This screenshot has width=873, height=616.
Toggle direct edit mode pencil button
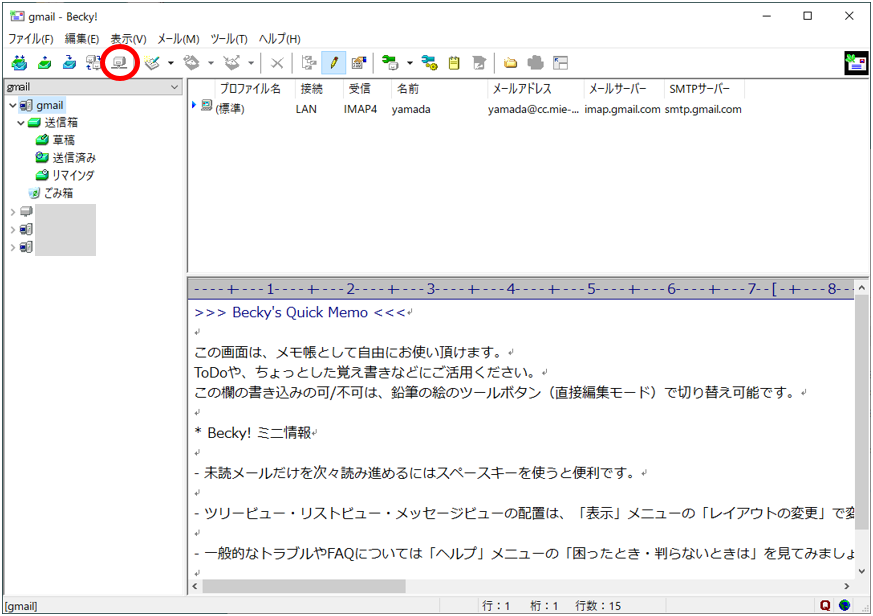coord(333,63)
